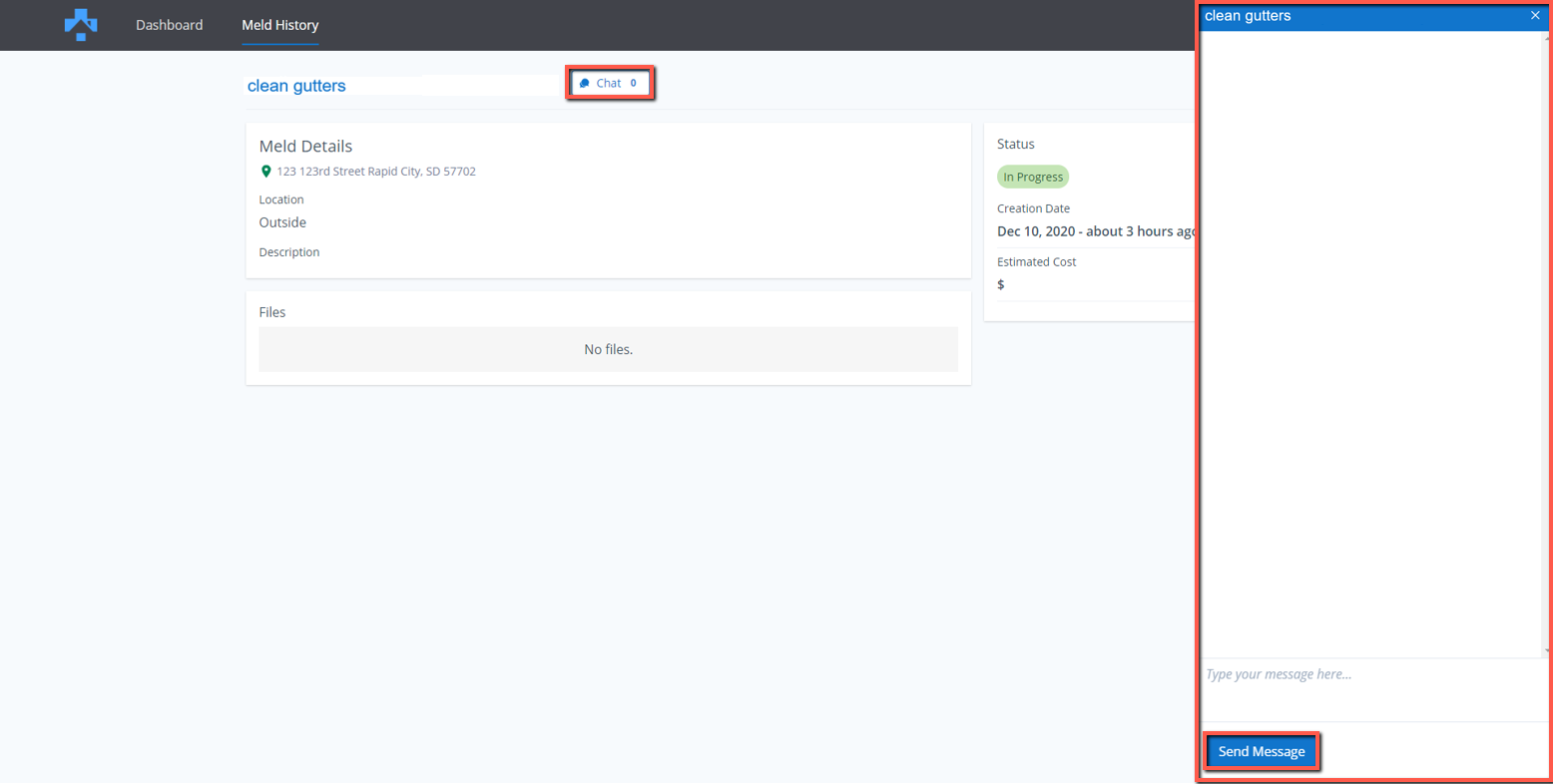Click the Estimated Cost dollar value
Image resolution: width=1553 pixels, height=784 pixels.
[1001, 284]
